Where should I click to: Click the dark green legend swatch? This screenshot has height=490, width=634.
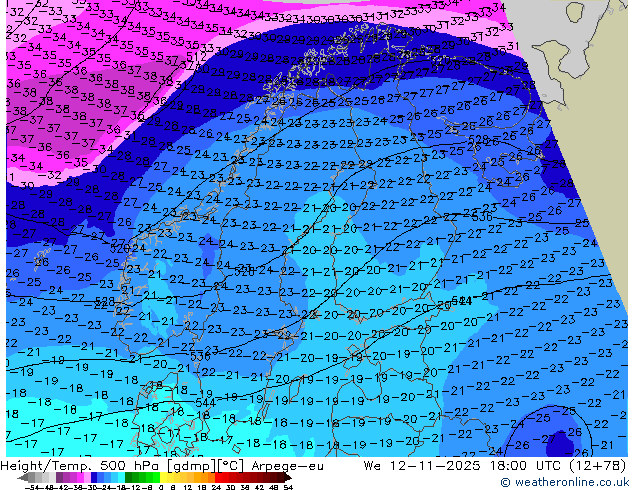coord(129,478)
